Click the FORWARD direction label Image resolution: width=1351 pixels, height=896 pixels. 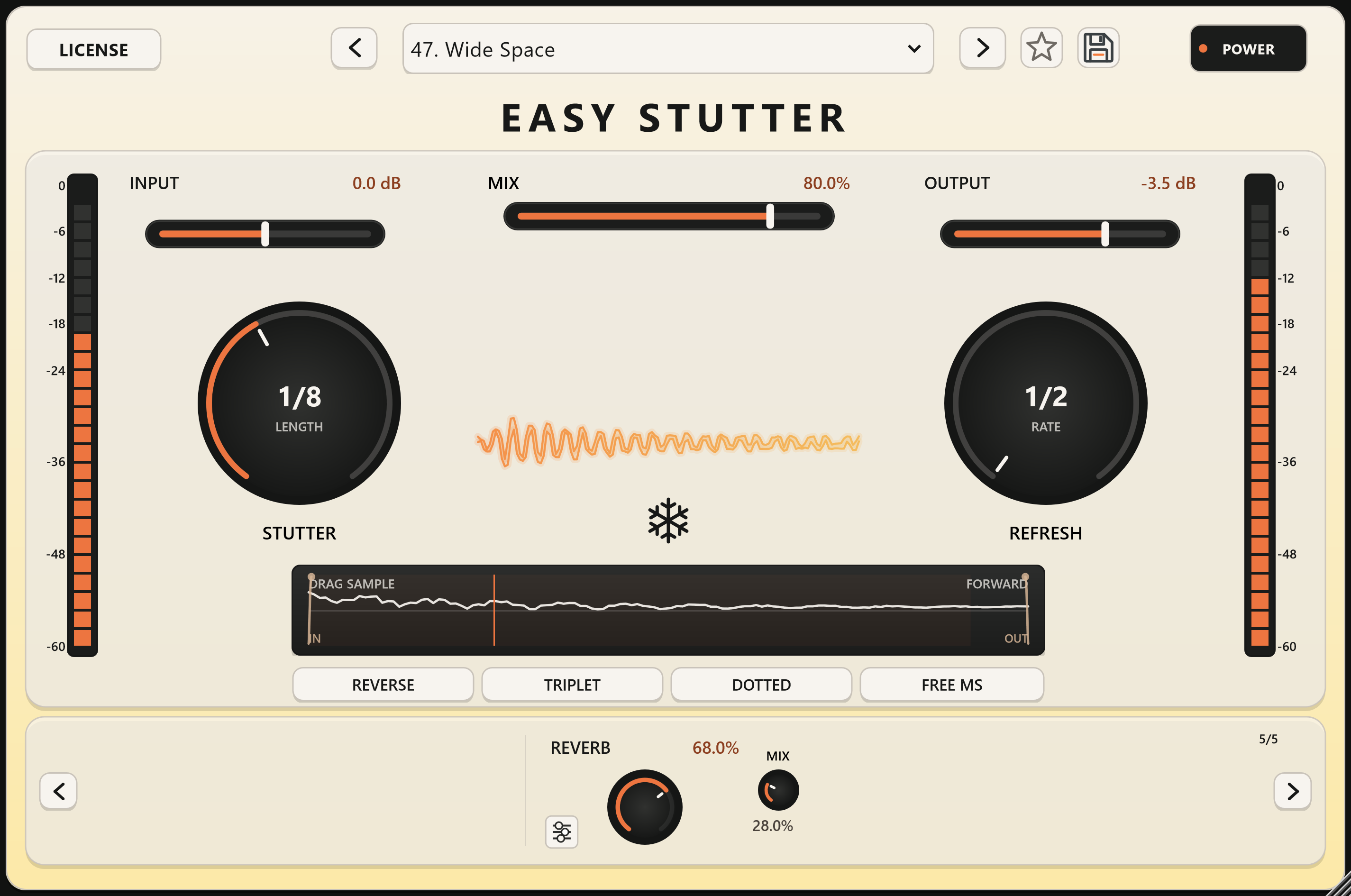(996, 584)
